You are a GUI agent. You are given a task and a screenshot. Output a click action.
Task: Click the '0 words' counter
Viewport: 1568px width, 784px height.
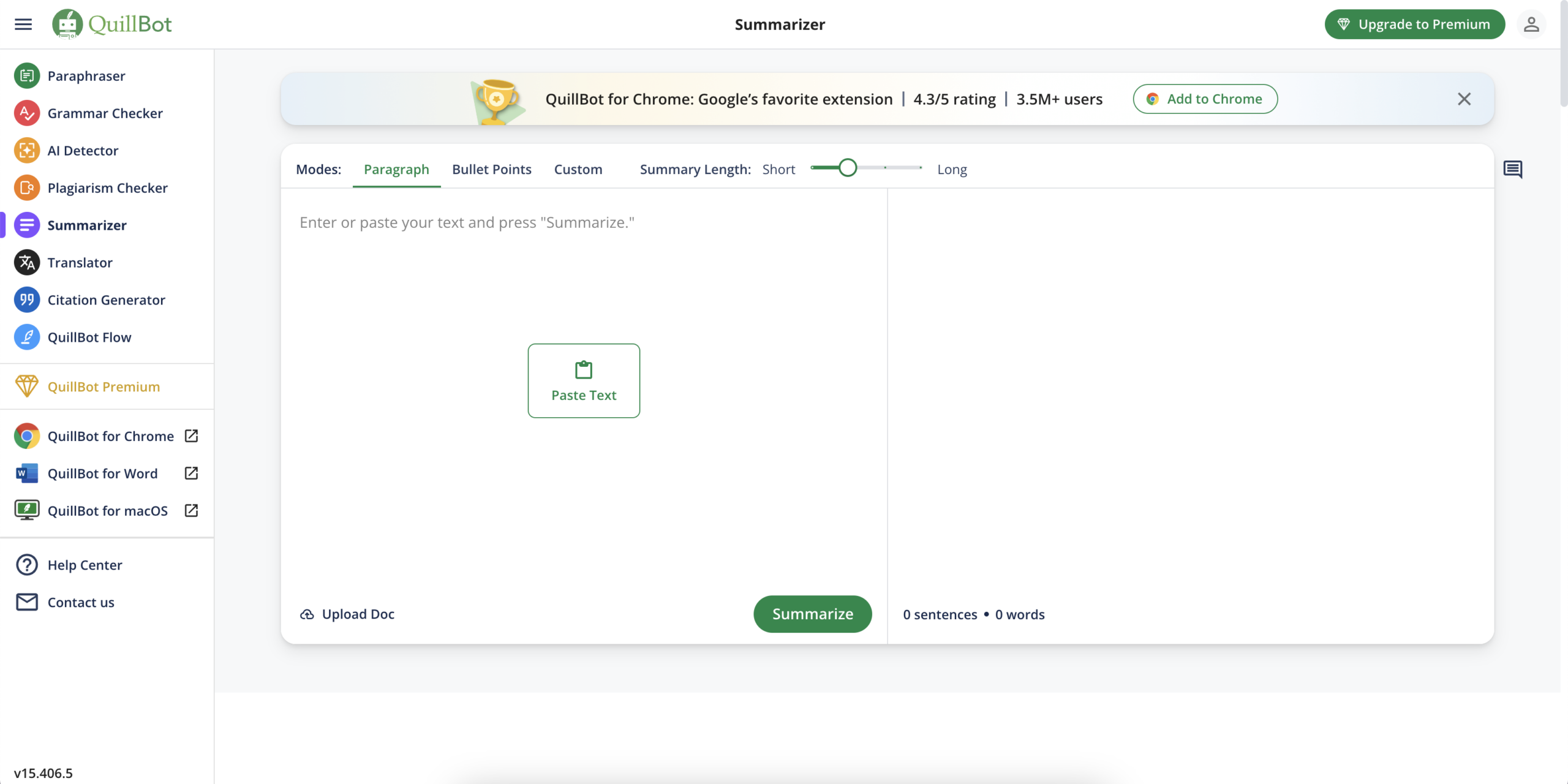(1020, 614)
